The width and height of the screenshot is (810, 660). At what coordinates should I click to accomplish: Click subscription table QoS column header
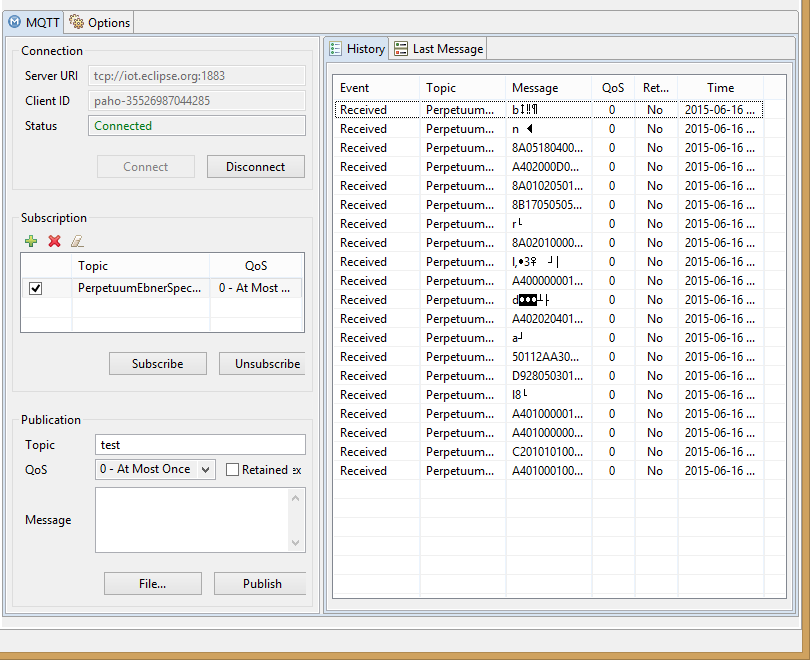(256, 266)
